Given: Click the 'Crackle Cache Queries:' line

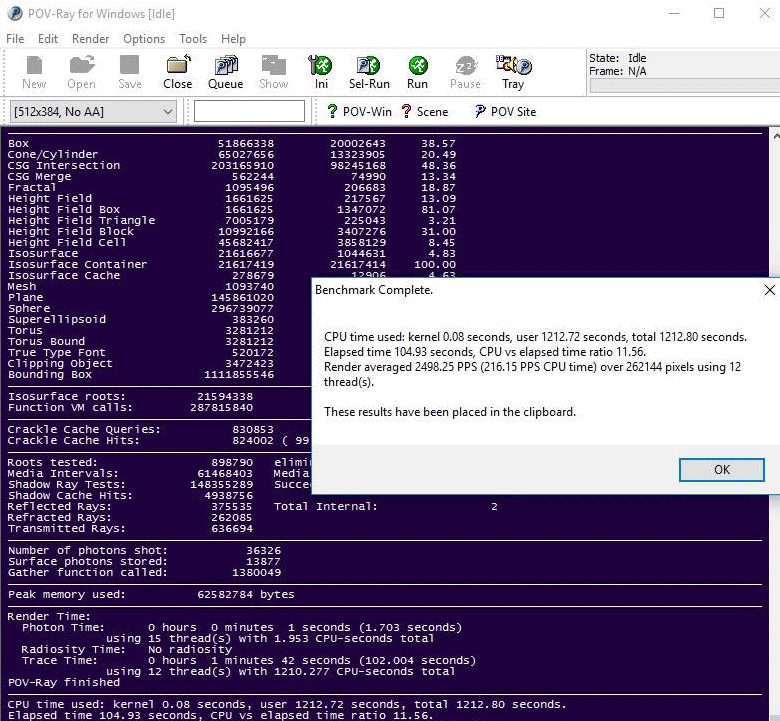Looking at the screenshot, I should click(141, 429).
